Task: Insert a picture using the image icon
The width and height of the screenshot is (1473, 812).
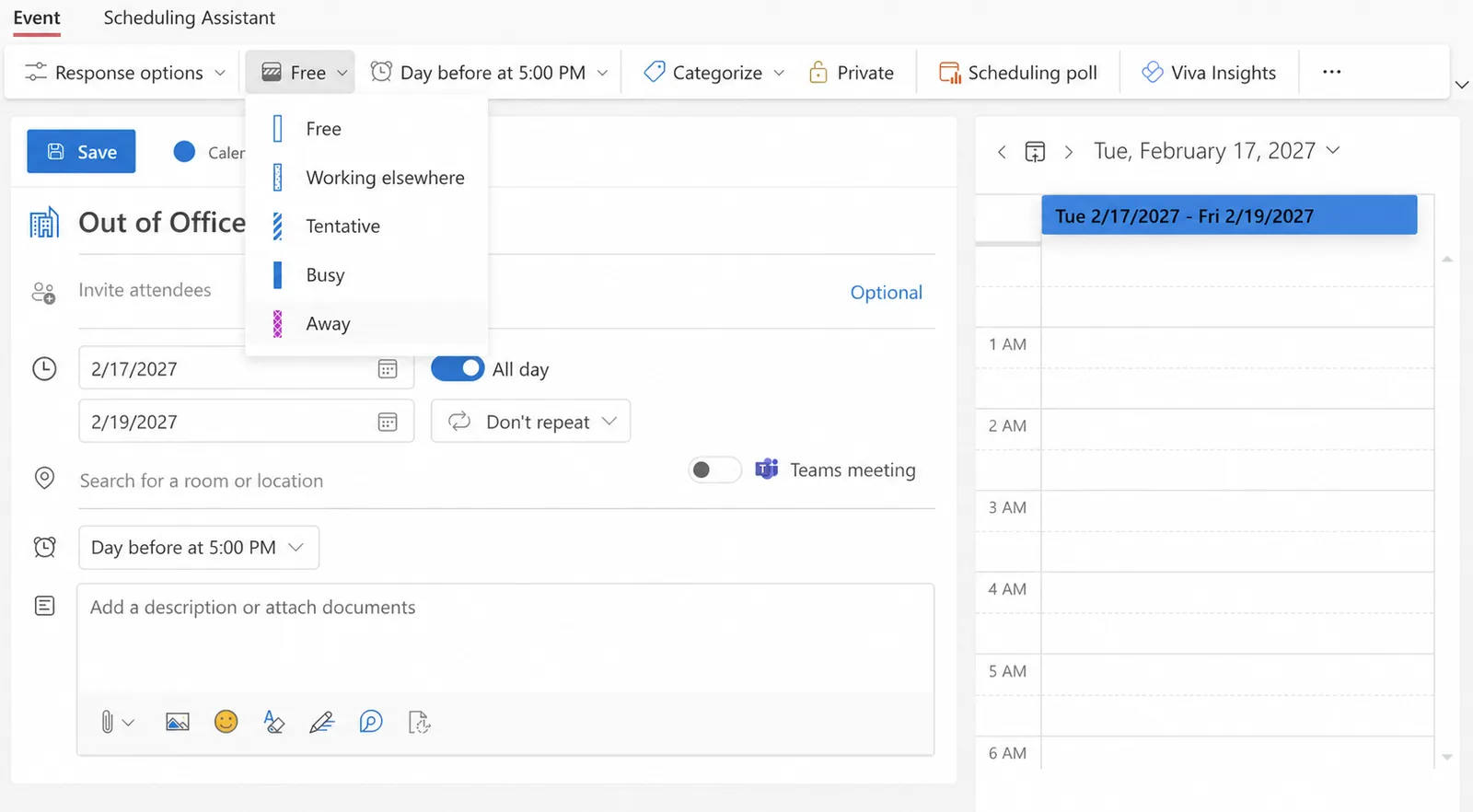Action: (178, 723)
